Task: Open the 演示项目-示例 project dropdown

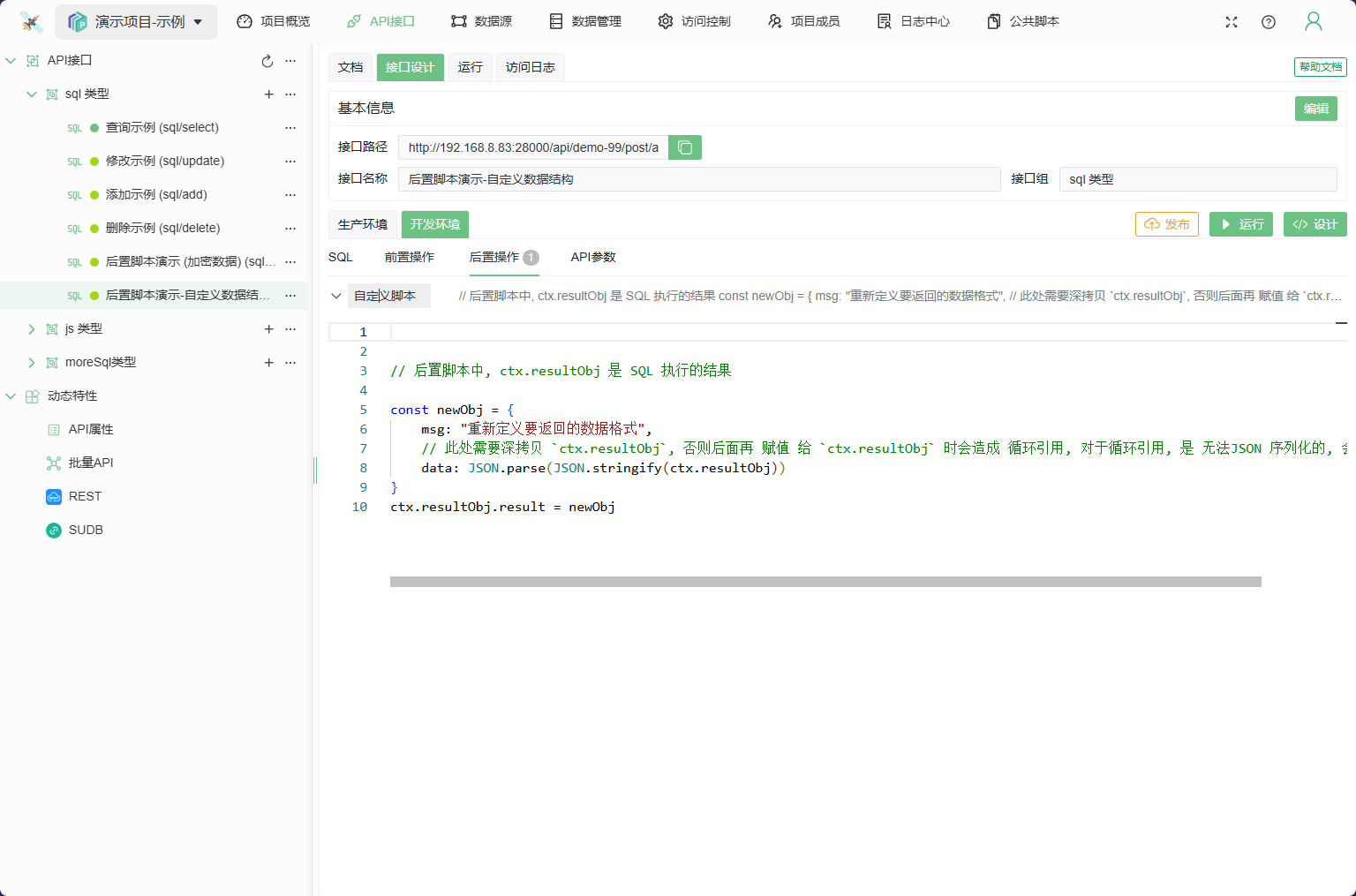Action: (137, 22)
